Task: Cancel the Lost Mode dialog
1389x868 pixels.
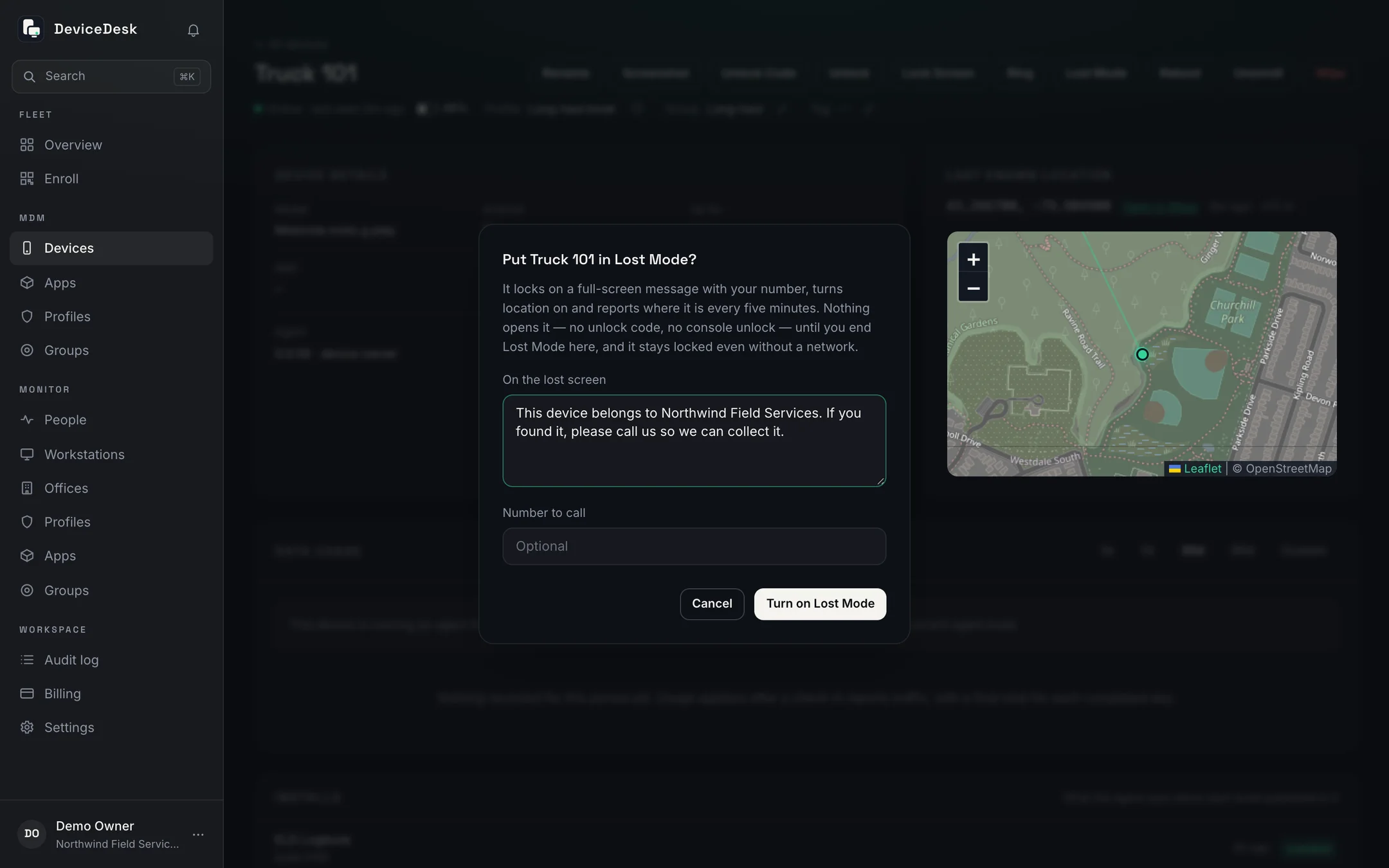Action: (x=712, y=604)
